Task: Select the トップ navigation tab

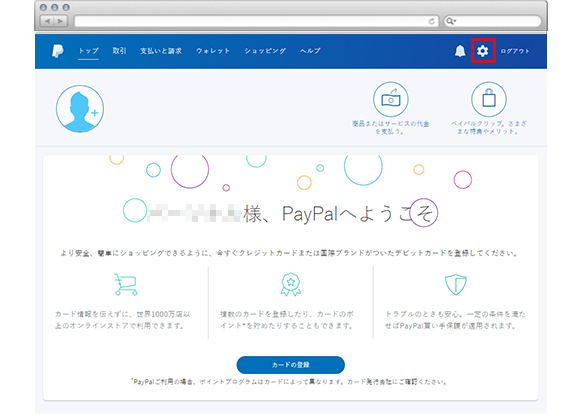Action: [88, 51]
